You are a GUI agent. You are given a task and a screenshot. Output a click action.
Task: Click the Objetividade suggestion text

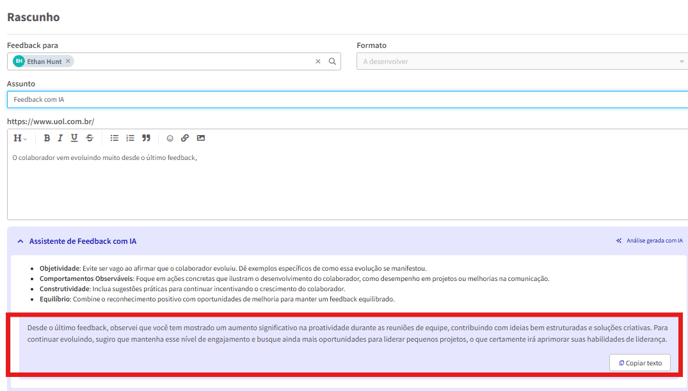233,269
